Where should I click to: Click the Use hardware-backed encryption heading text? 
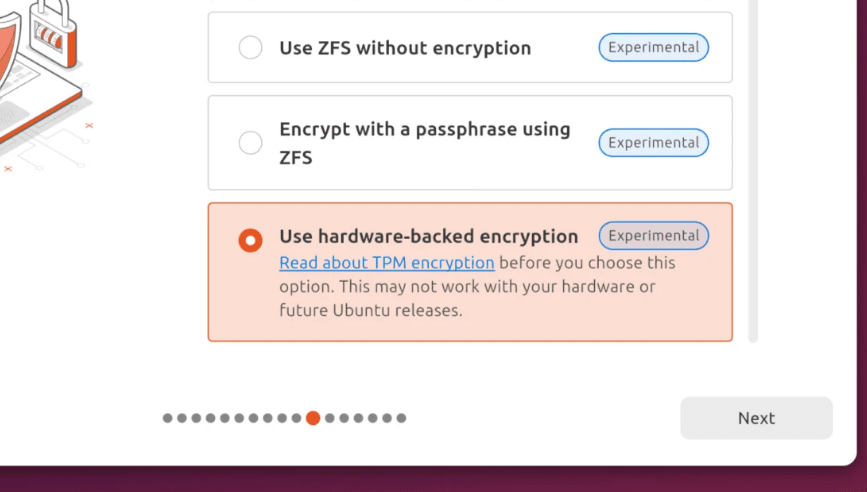pos(428,237)
